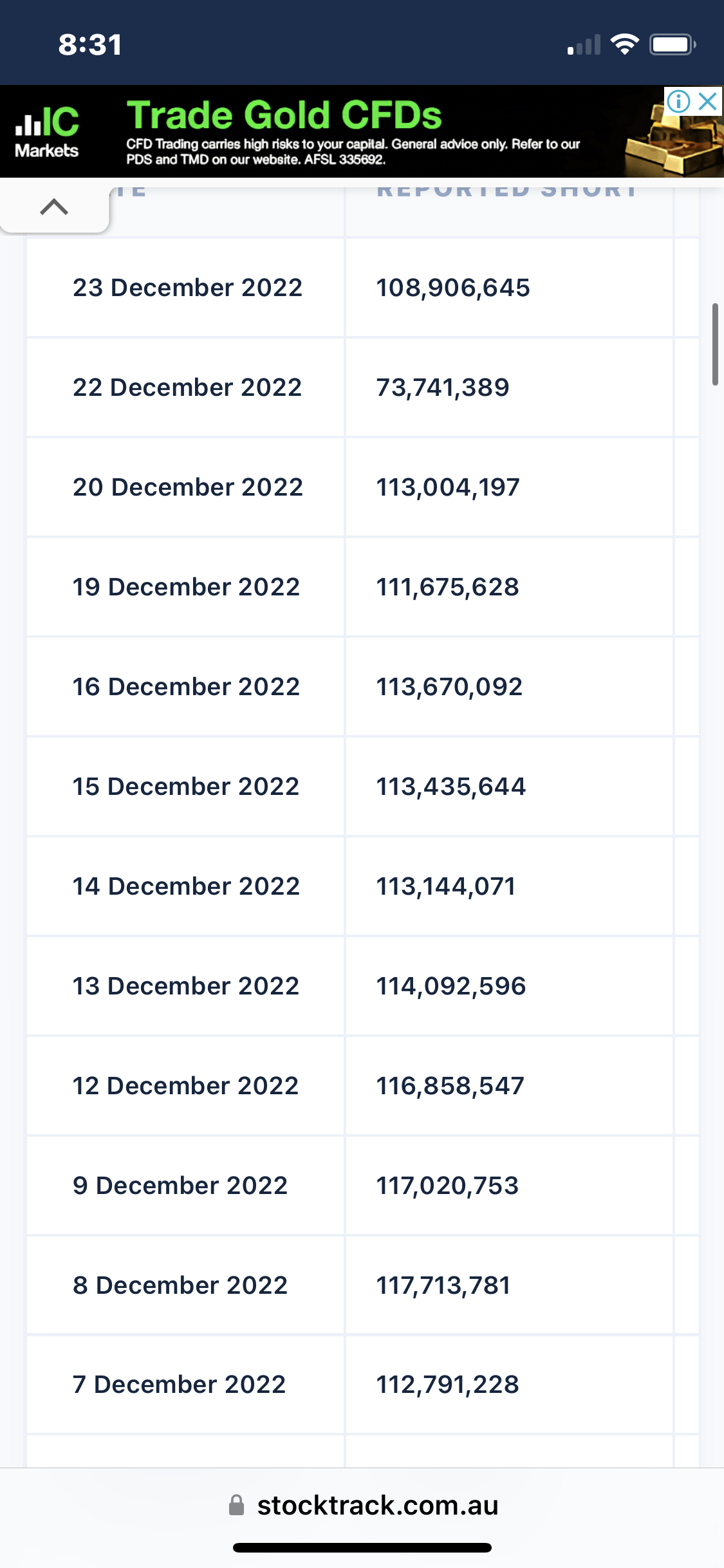
Task: Select the 16 December 2022 row date
Action: [186, 687]
